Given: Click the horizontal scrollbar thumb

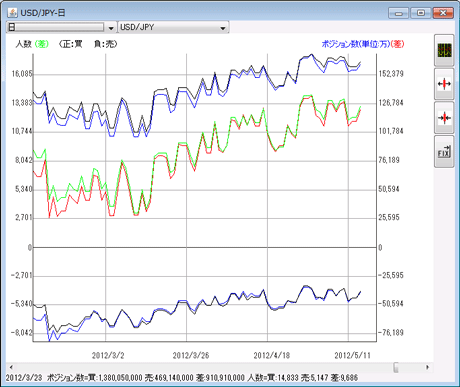Looking at the screenshot, I should point(396,367).
